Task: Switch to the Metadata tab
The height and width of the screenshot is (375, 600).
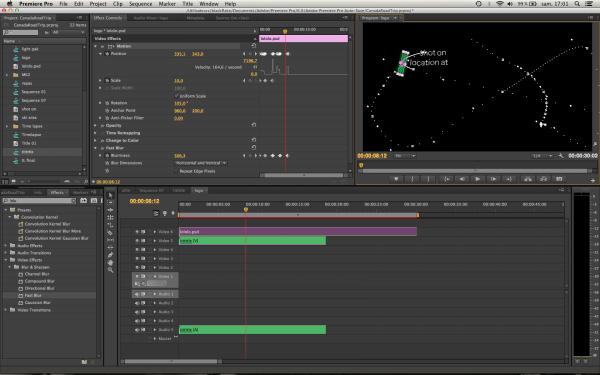Action: coord(196,18)
